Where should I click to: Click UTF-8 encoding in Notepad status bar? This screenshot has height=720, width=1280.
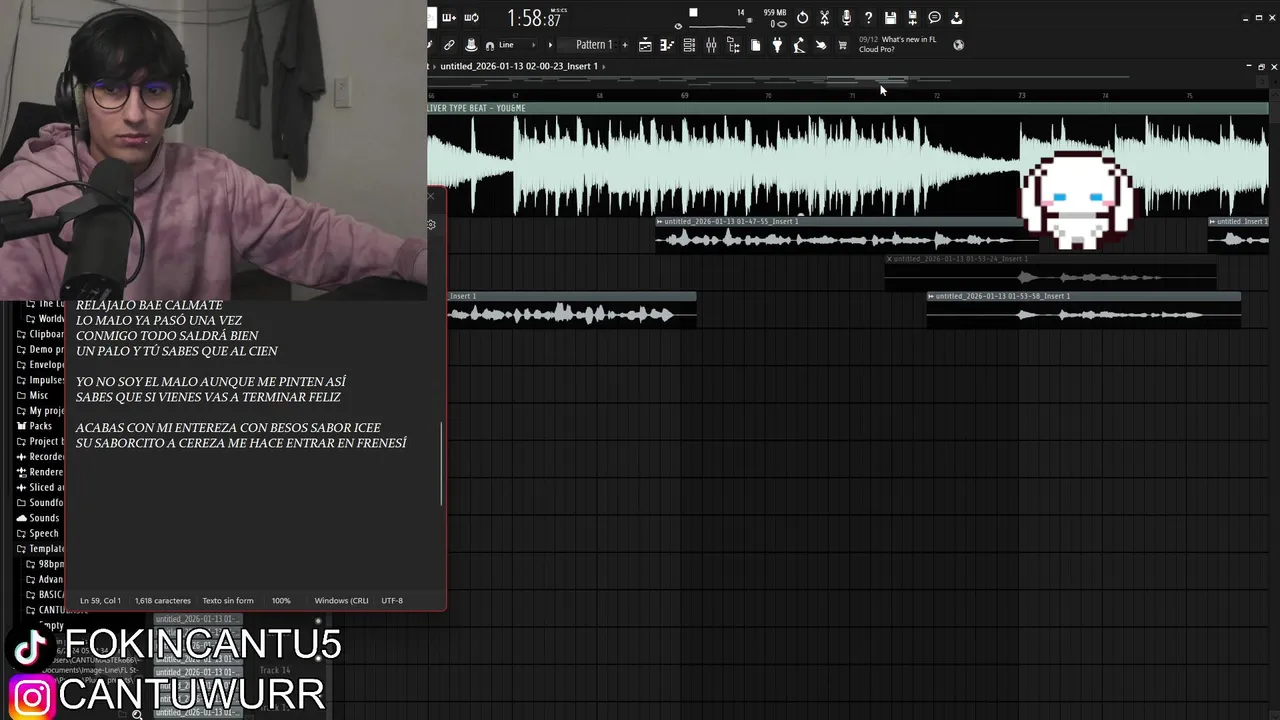point(392,601)
